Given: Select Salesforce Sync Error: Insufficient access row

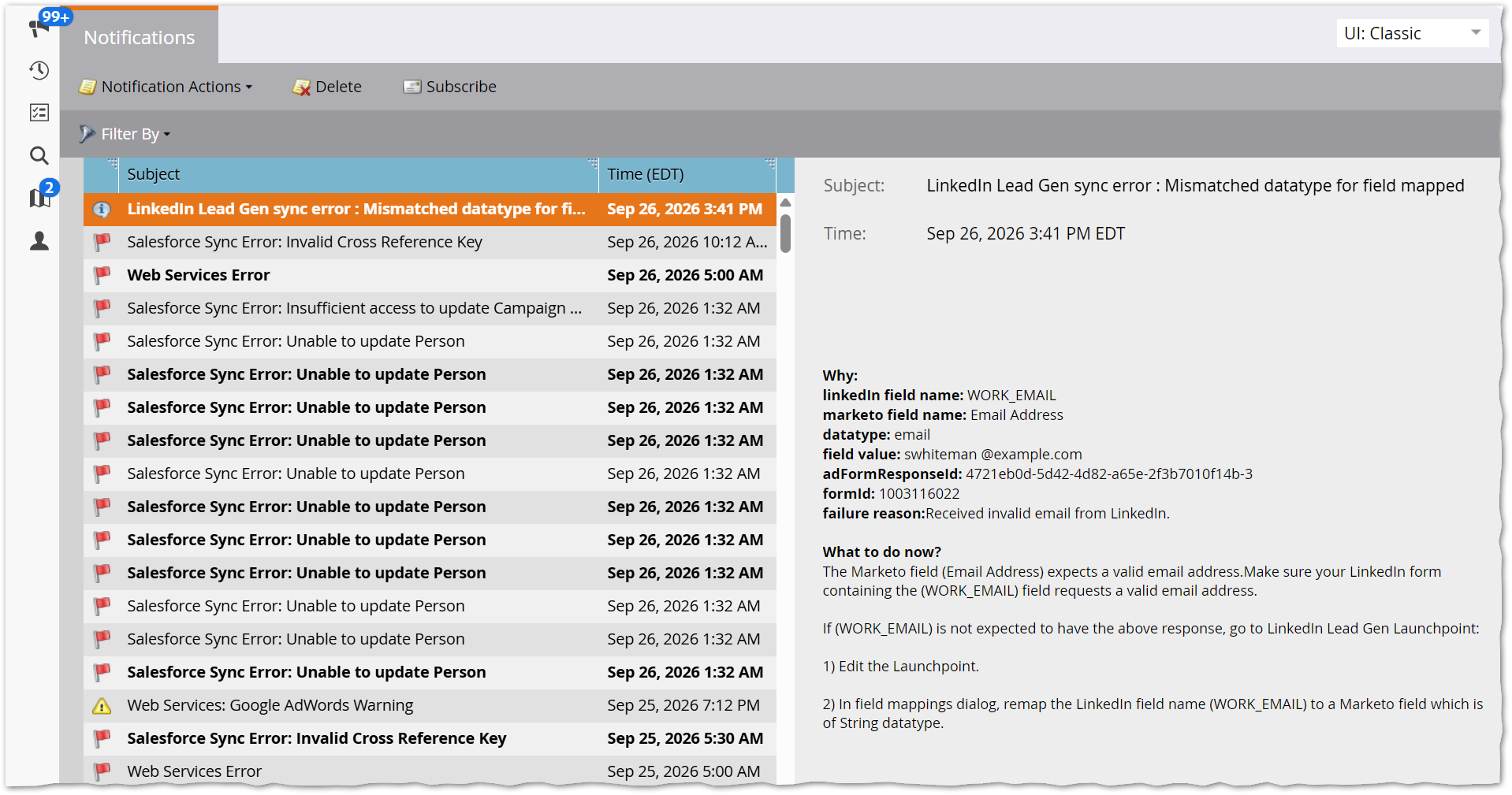Looking at the screenshot, I should 430,308.
